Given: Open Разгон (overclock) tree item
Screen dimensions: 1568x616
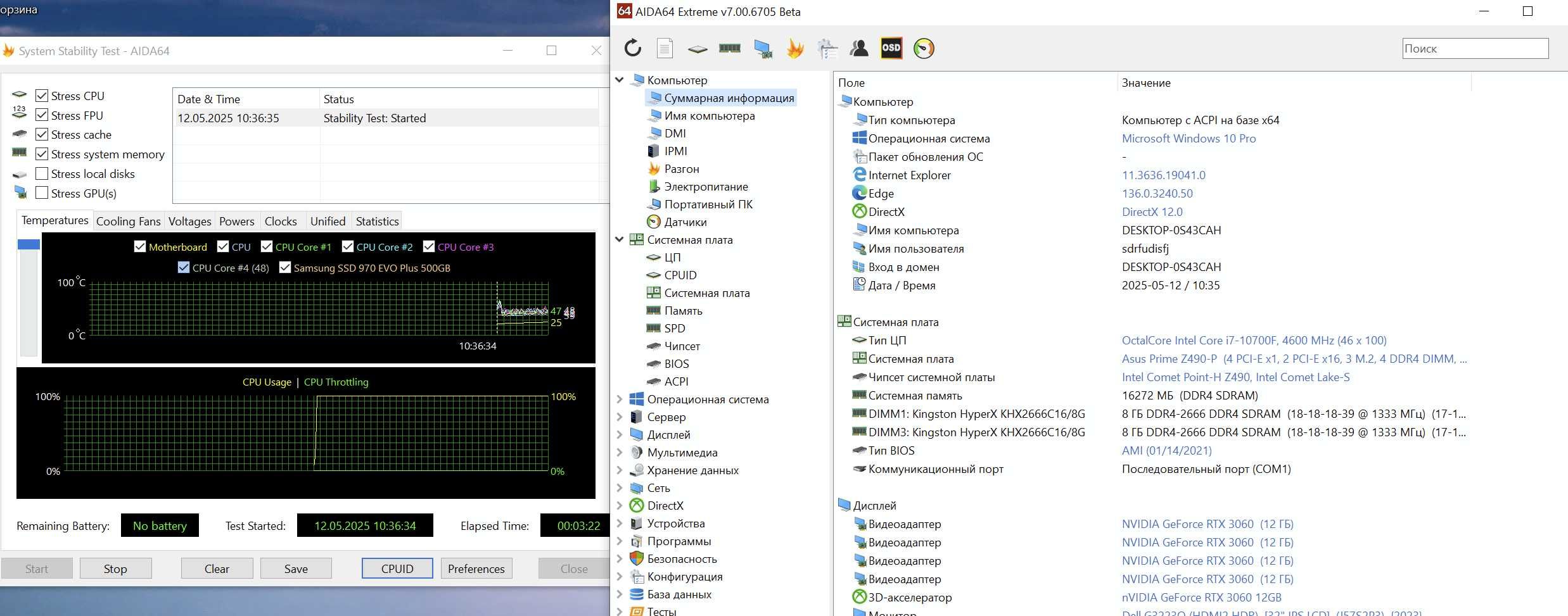Looking at the screenshot, I should coord(681,169).
